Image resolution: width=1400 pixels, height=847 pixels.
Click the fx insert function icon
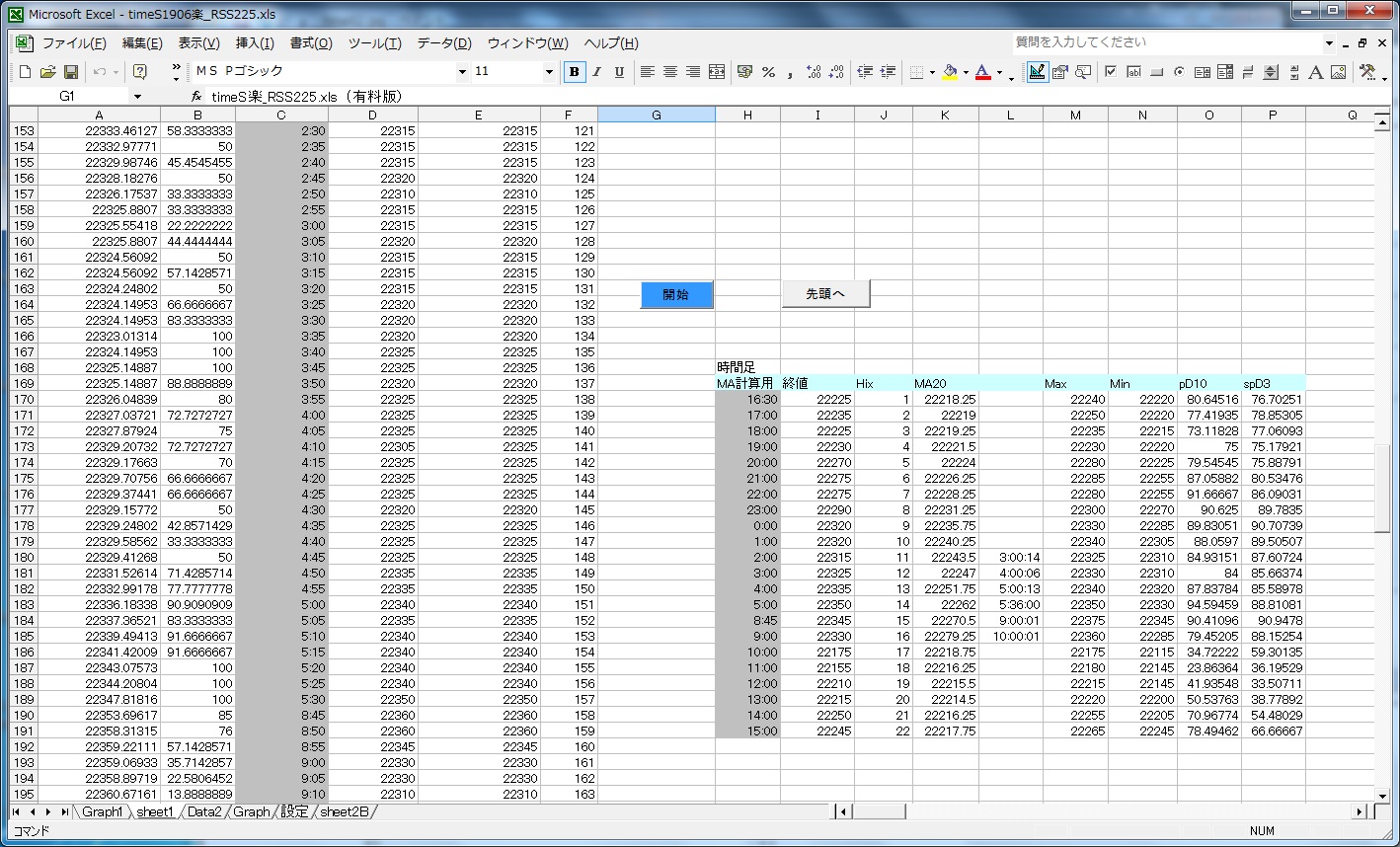coord(196,97)
